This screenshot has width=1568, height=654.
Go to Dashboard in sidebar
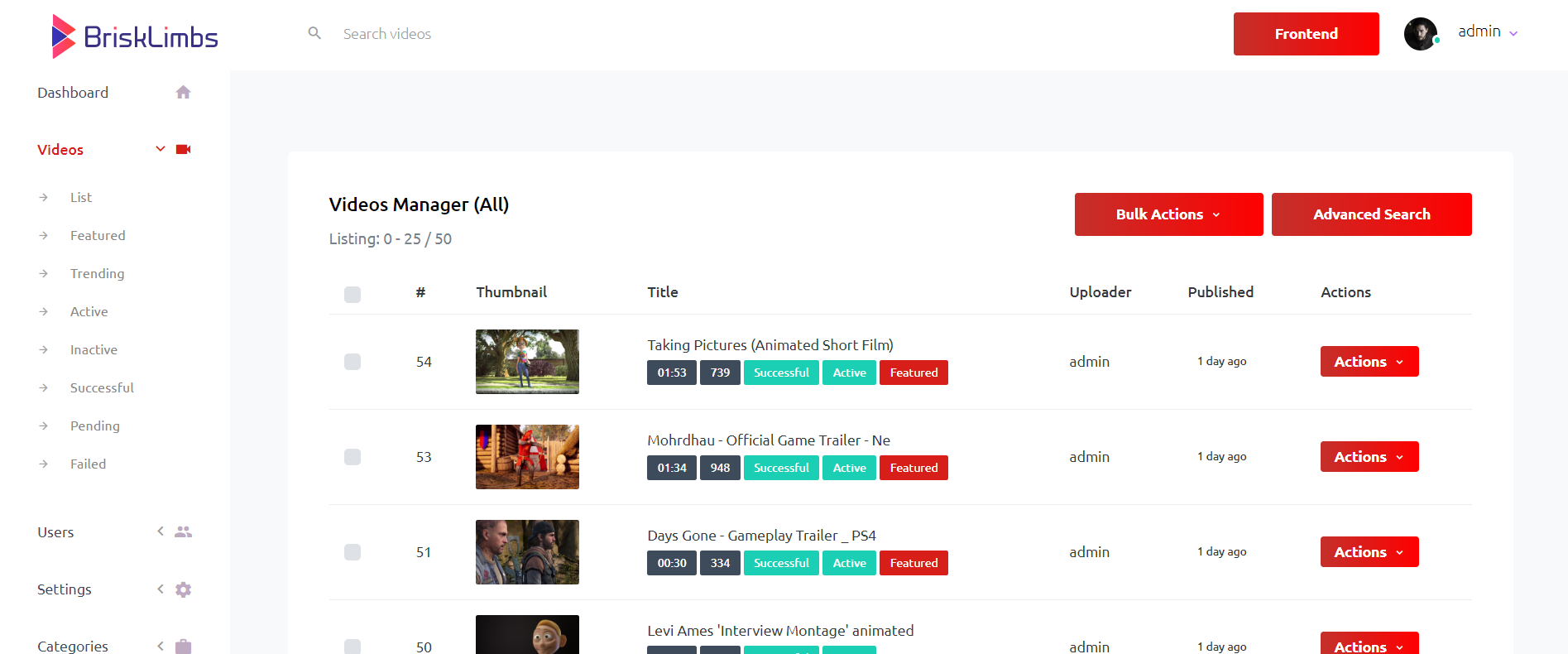pos(73,93)
